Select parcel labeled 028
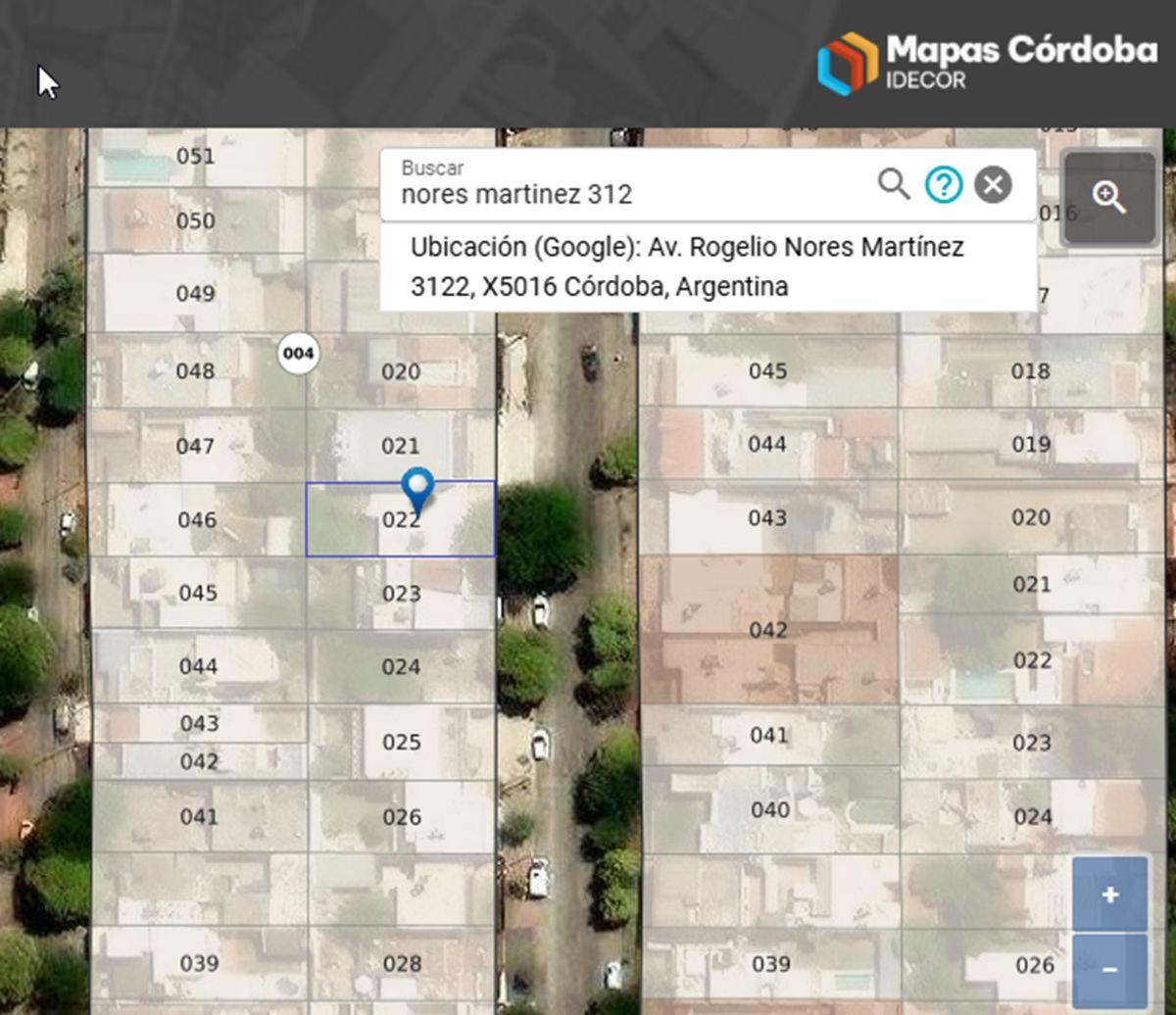 point(402,964)
